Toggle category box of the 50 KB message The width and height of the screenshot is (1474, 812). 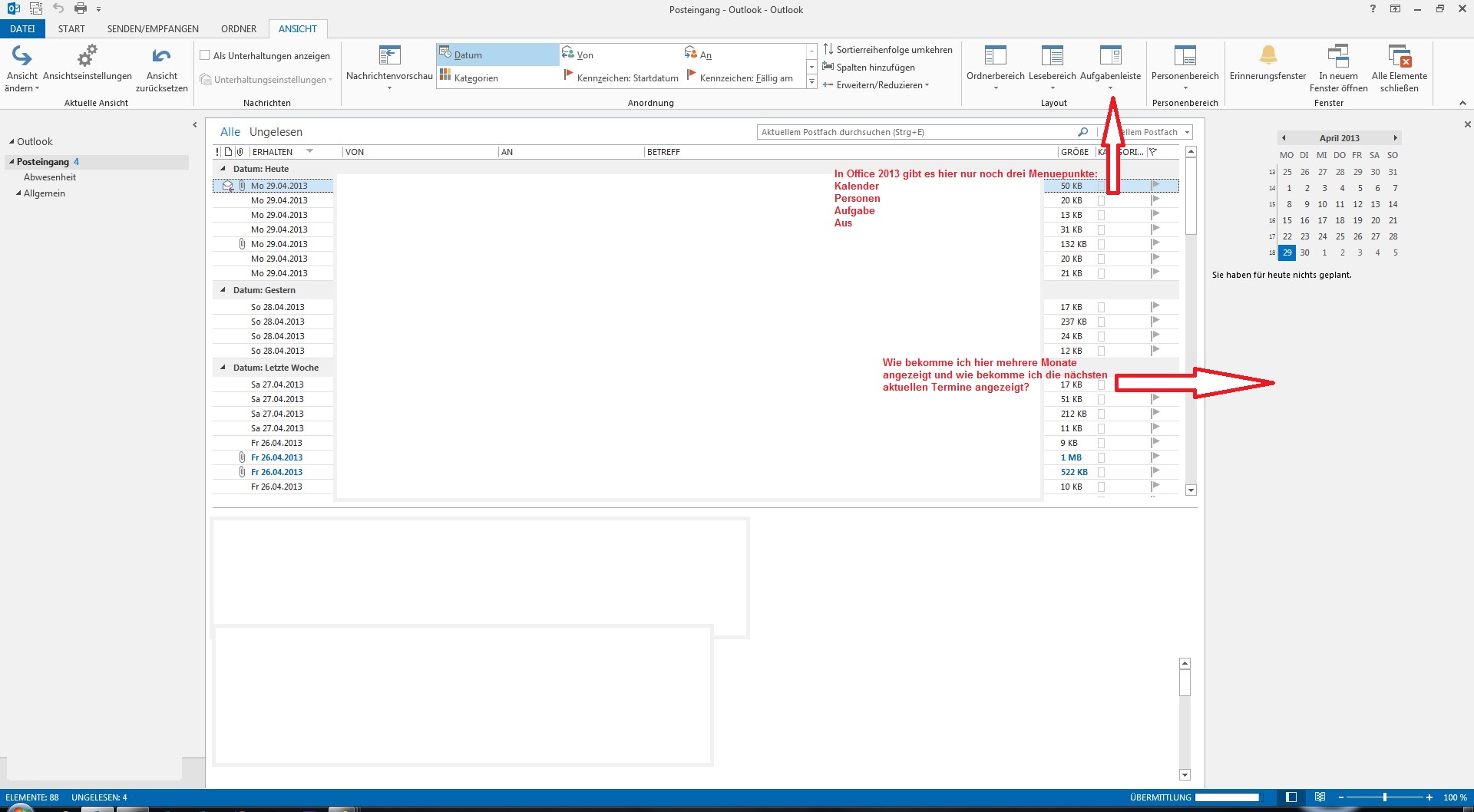(1102, 186)
